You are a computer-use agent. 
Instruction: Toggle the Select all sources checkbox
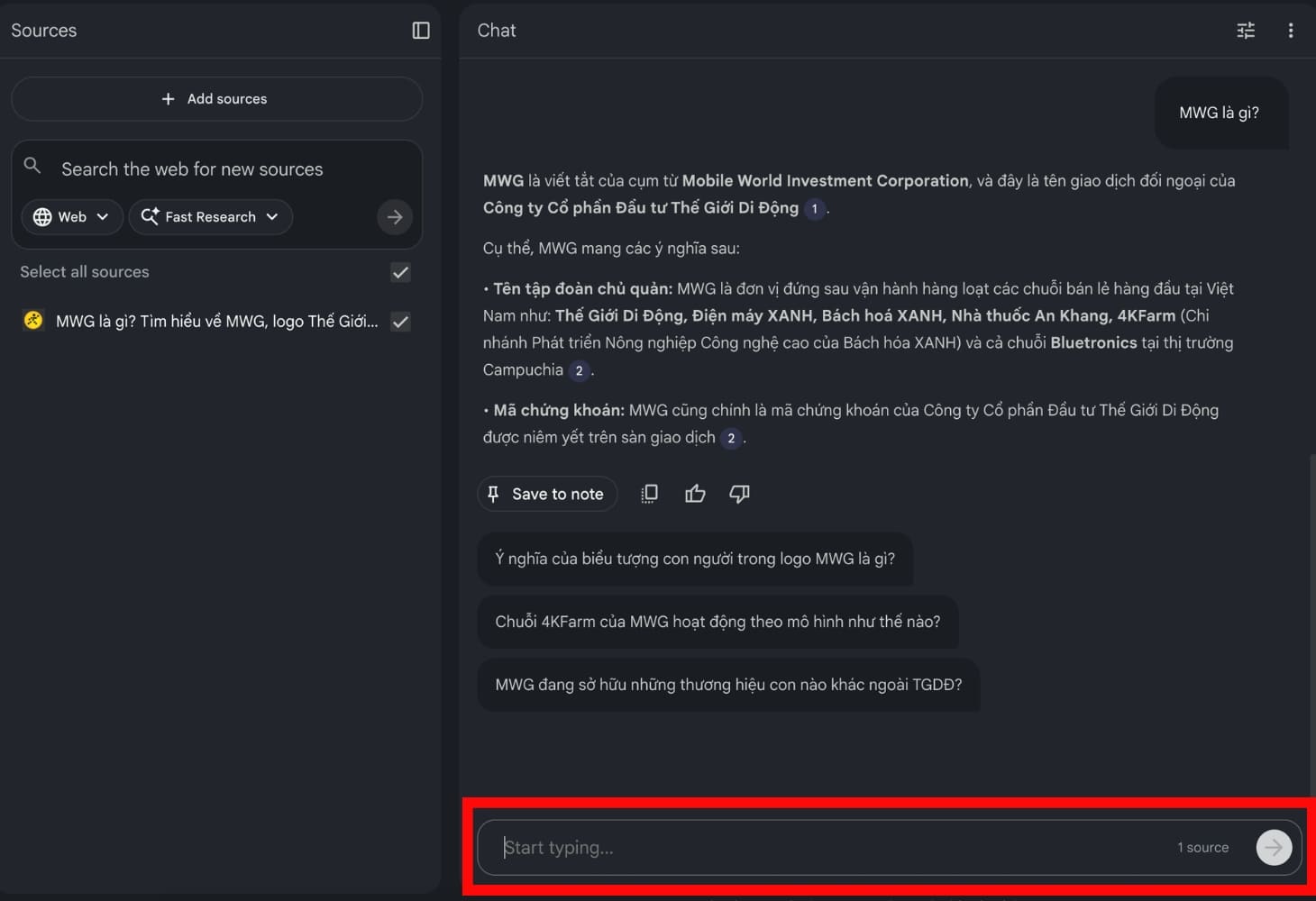[x=401, y=272]
